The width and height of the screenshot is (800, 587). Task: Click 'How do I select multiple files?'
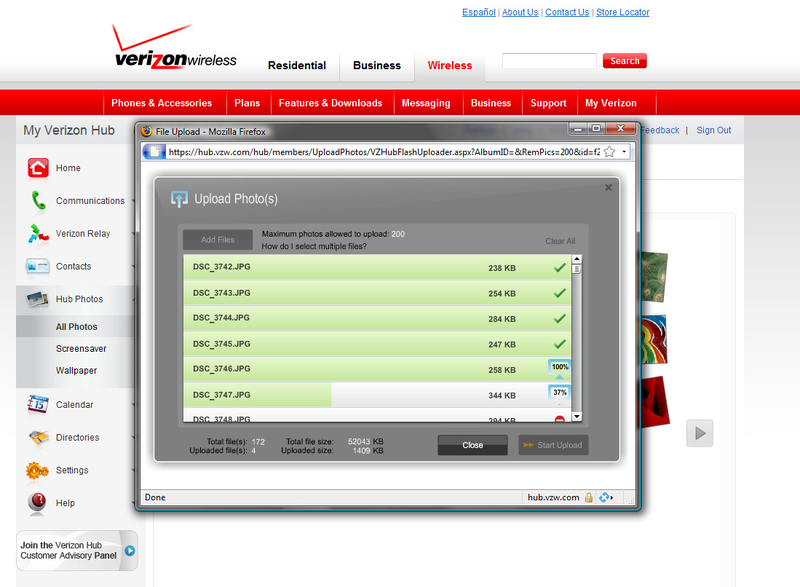point(314,246)
